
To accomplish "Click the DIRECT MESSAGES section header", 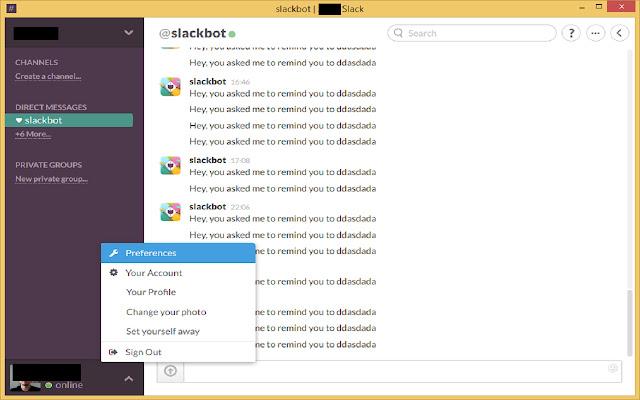I will pyautogui.click(x=51, y=107).
